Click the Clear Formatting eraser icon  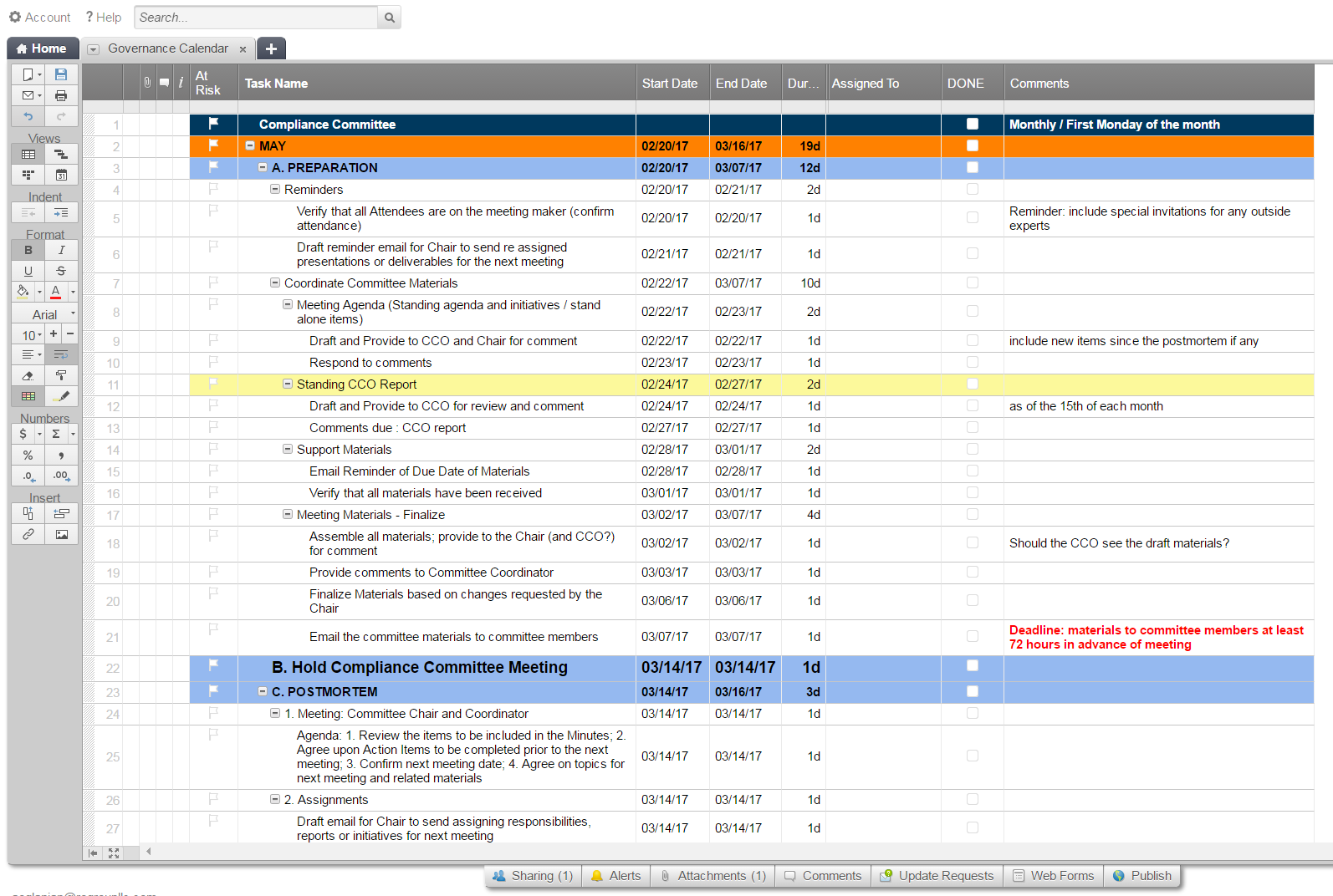(28, 375)
